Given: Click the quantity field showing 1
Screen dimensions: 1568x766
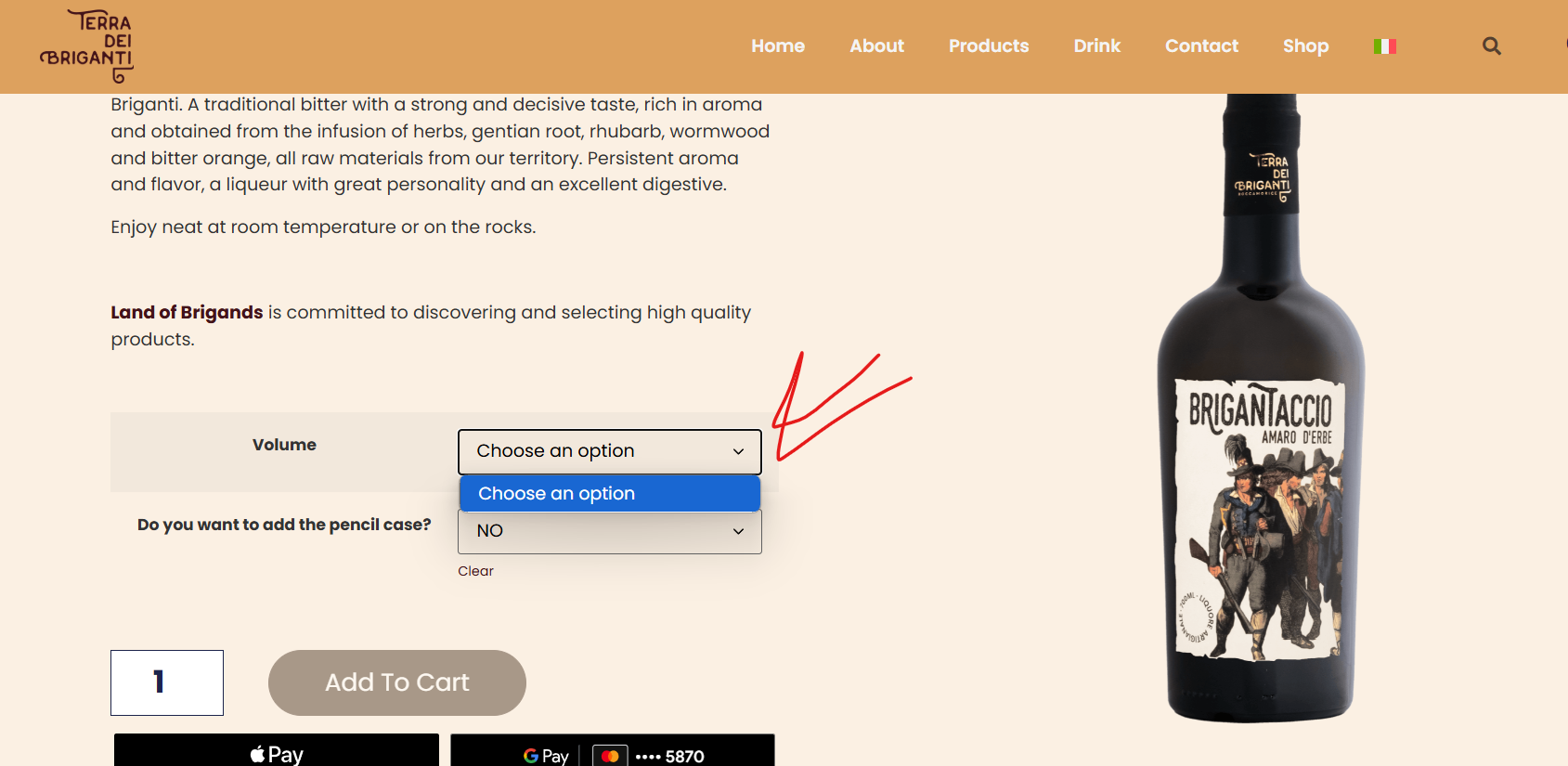Looking at the screenshot, I should click(x=167, y=682).
